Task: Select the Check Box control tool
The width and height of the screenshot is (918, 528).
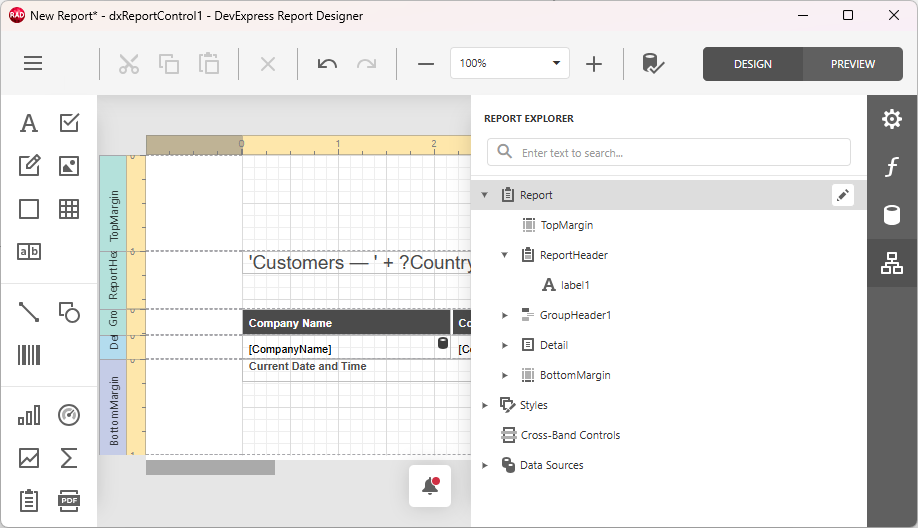Action: click(x=69, y=123)
